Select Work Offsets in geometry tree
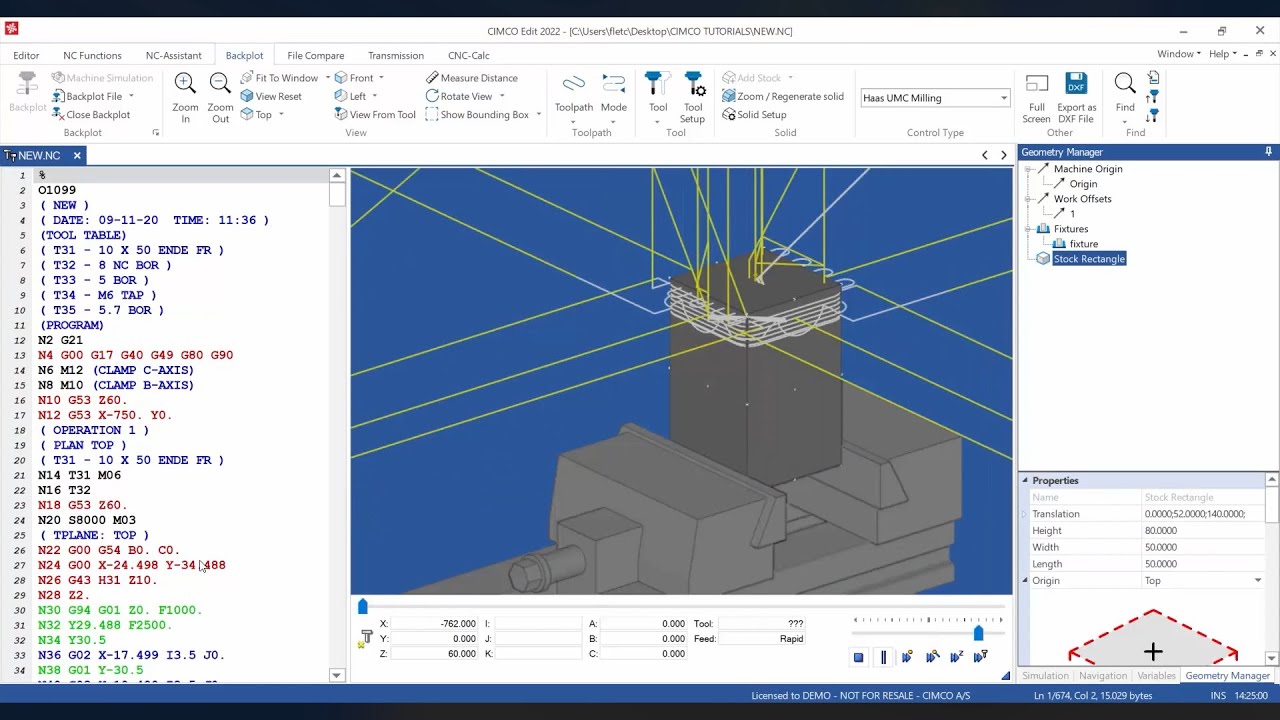Image resolution: width=1280 pixels, height=720 pixels. pyautogui.click(x=1082, y=199)
